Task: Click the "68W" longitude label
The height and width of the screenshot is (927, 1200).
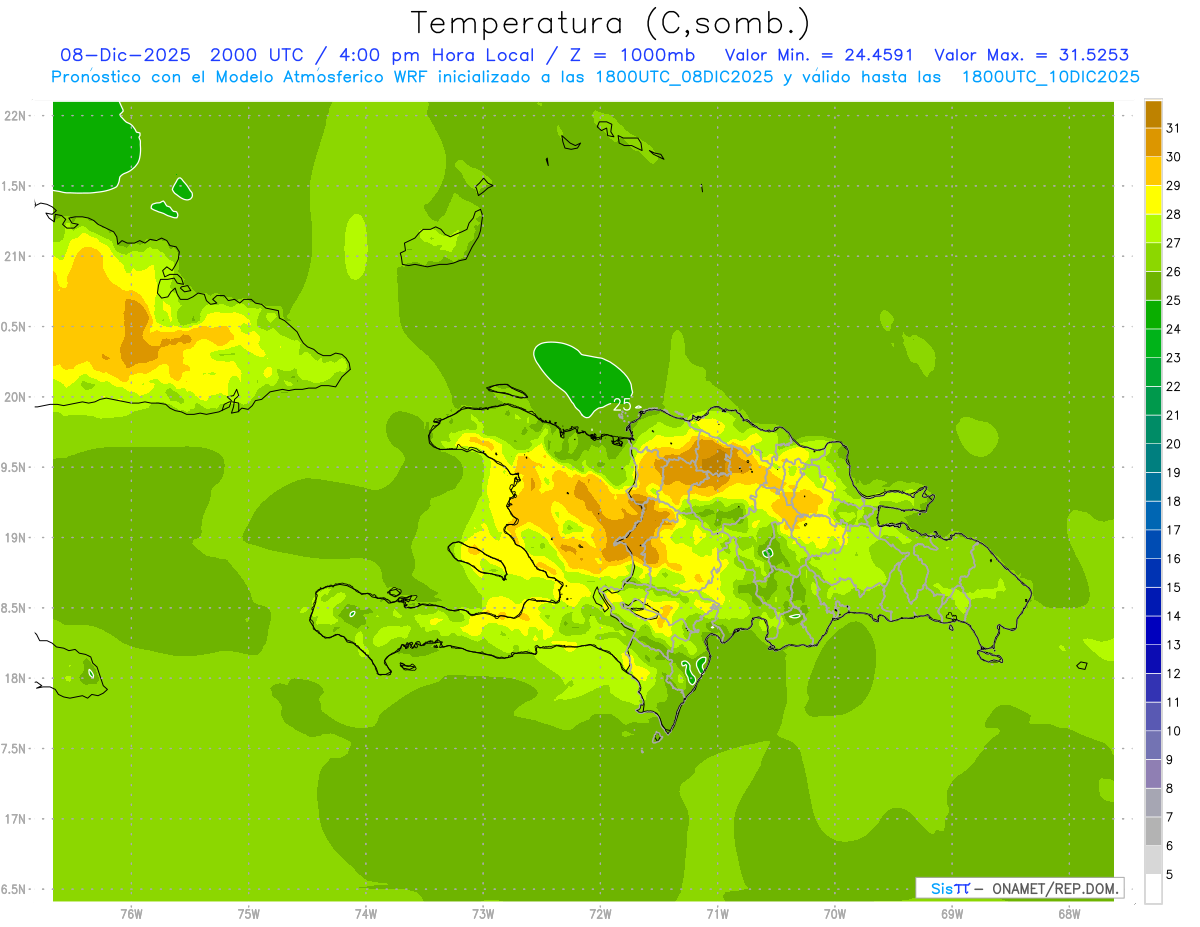Action: [x=1069, y=913]
